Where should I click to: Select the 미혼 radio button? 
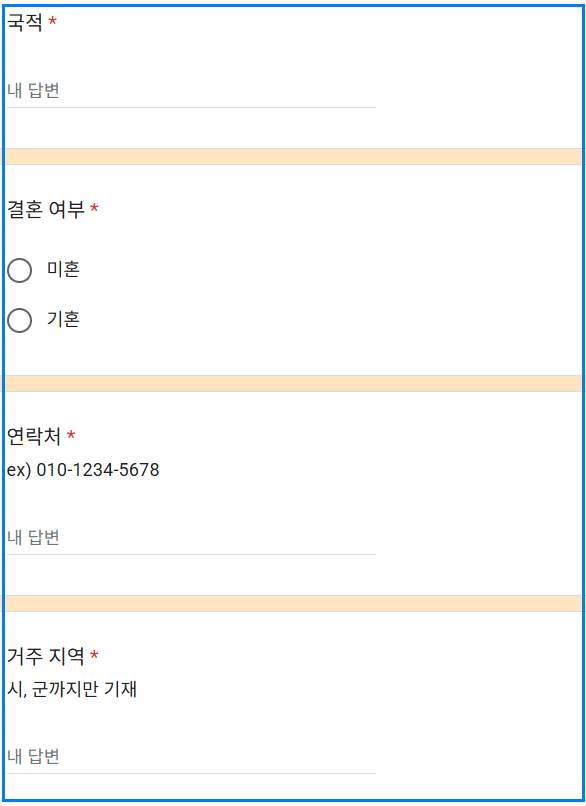pyautogui.click(x=19, y=269)
